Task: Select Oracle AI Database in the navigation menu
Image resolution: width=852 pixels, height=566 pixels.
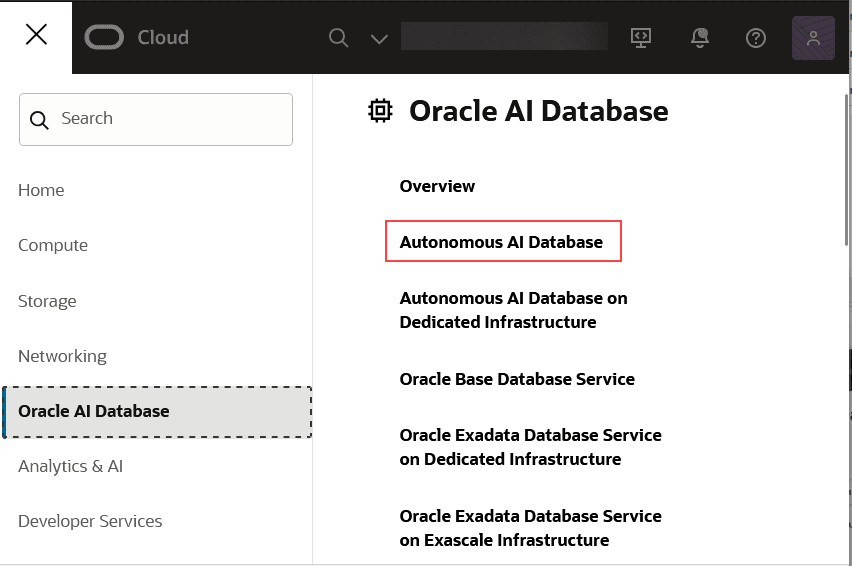Action: 157,412
